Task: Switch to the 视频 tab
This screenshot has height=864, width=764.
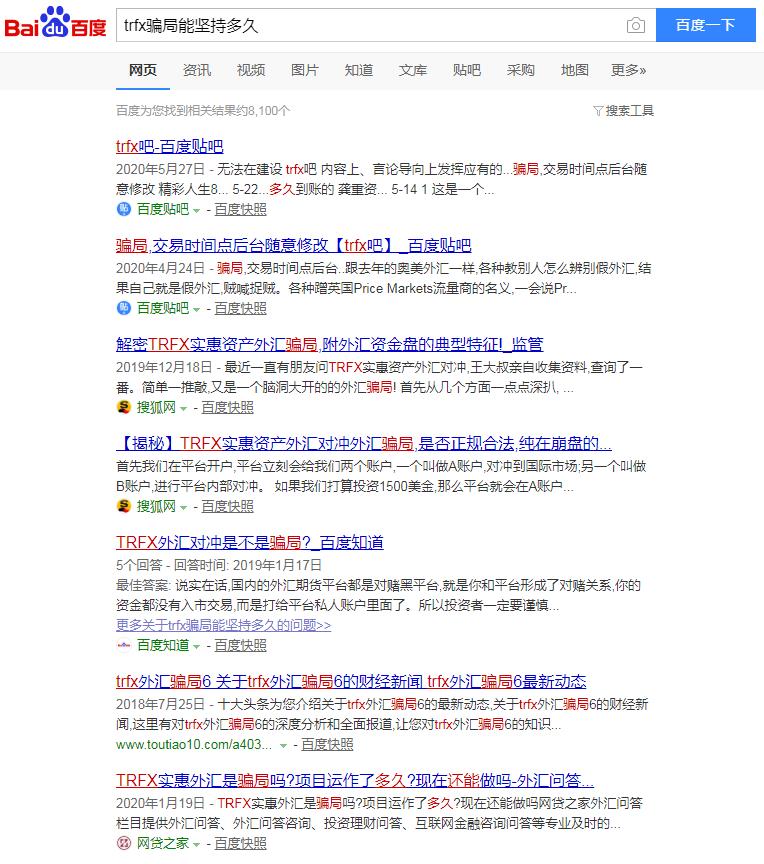Action: tap(251, 70)
